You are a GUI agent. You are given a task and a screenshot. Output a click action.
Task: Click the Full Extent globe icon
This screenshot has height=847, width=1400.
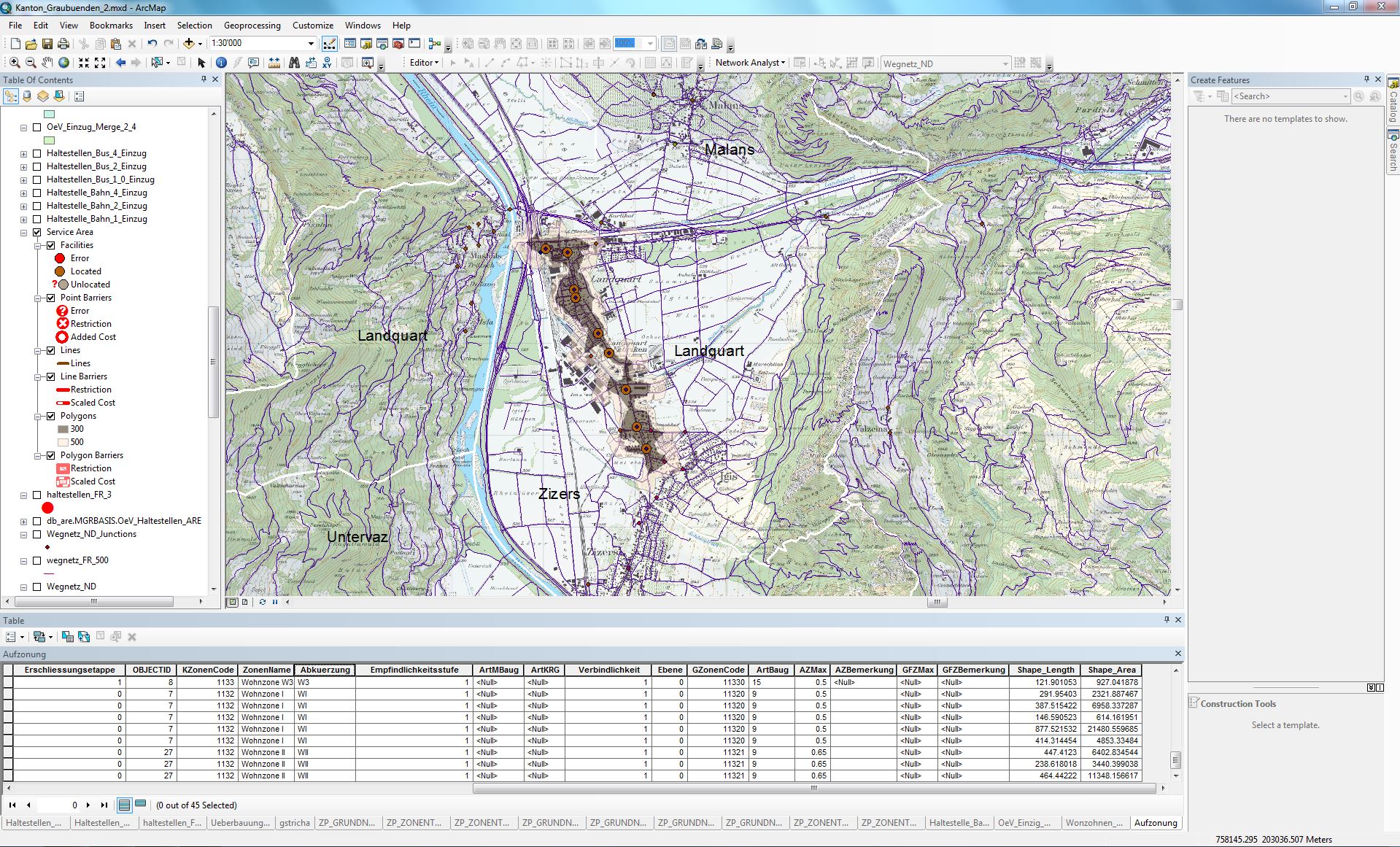64,63
